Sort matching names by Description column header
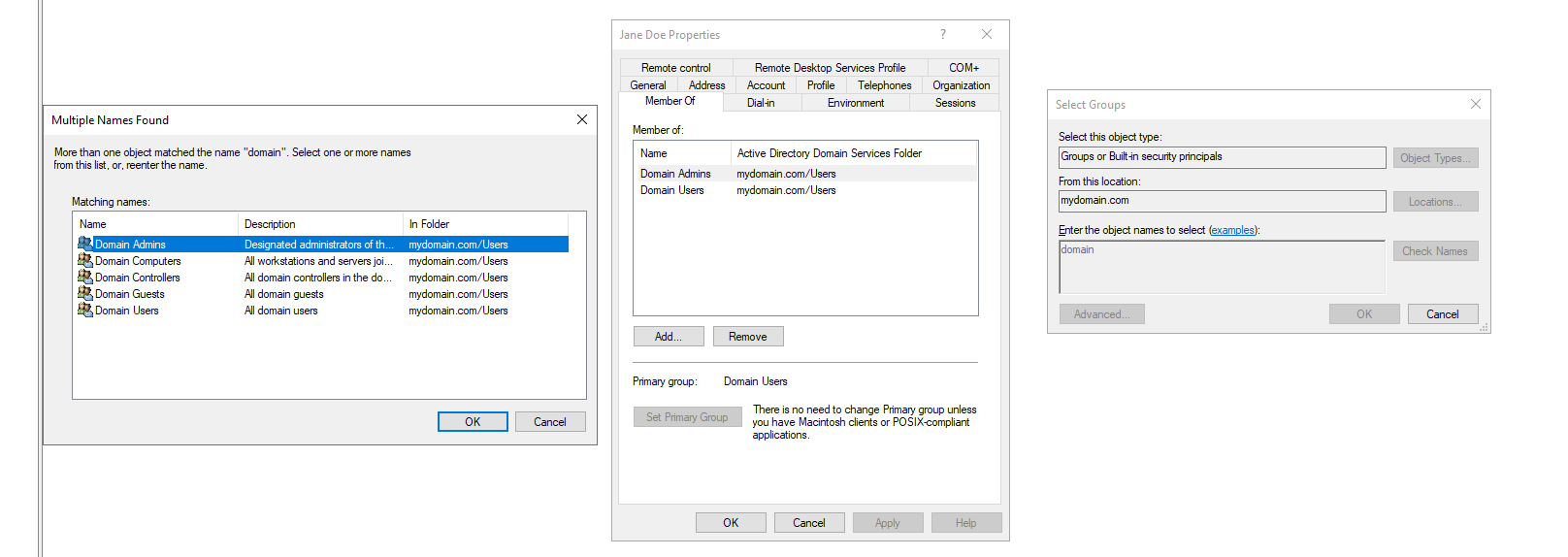The image size is (1568, 557). pyautogui.click(x=320, y=224)
